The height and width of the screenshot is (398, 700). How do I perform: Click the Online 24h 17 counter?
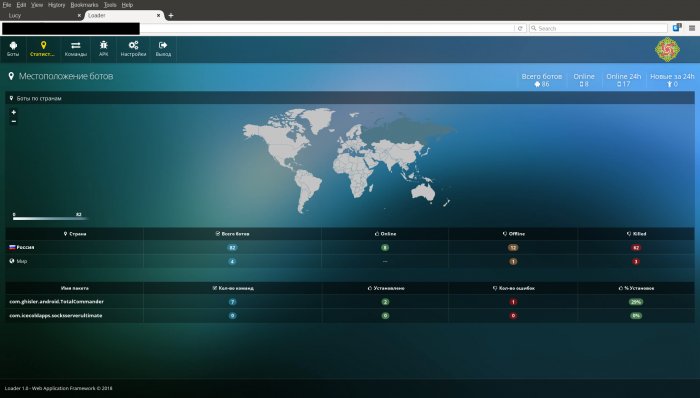[x=623, y=80]
